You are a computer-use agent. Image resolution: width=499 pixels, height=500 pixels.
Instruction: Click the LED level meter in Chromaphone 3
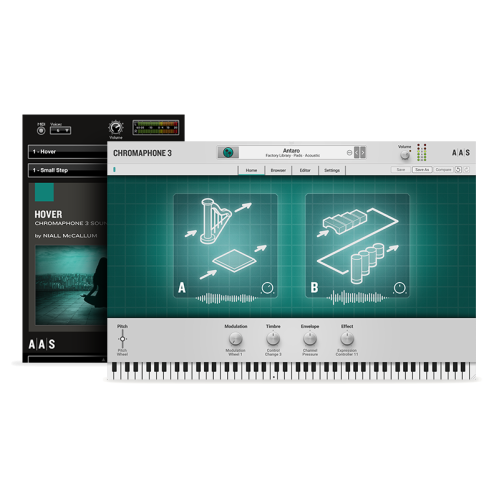422,153
